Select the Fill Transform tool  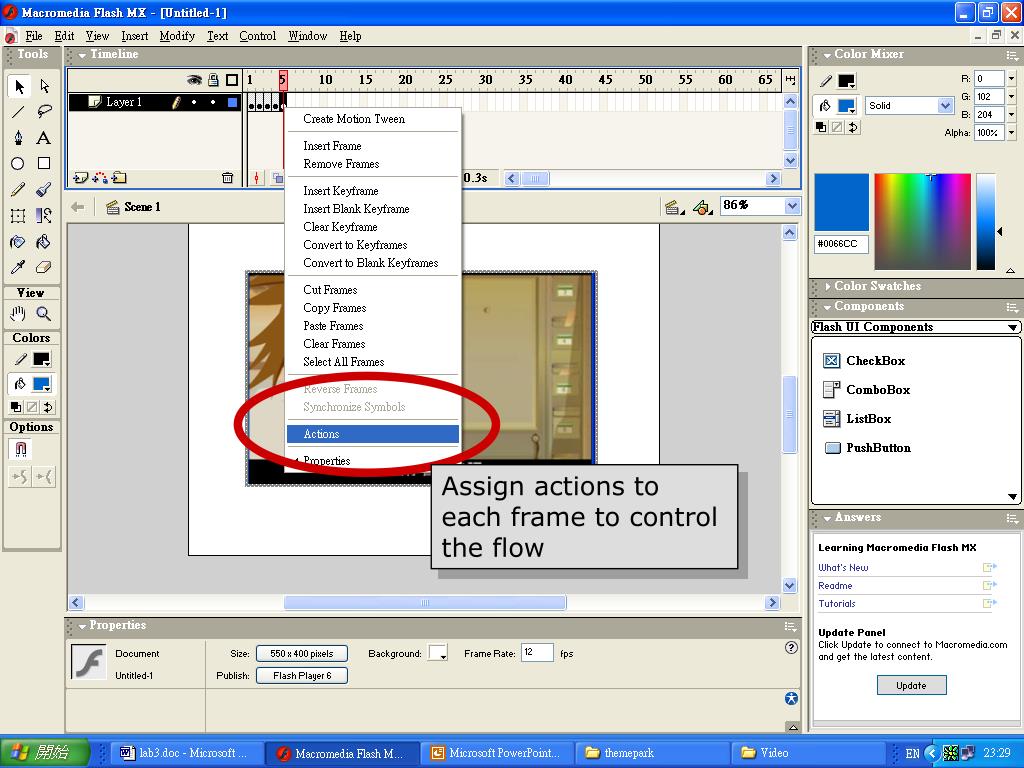point(44,216)
